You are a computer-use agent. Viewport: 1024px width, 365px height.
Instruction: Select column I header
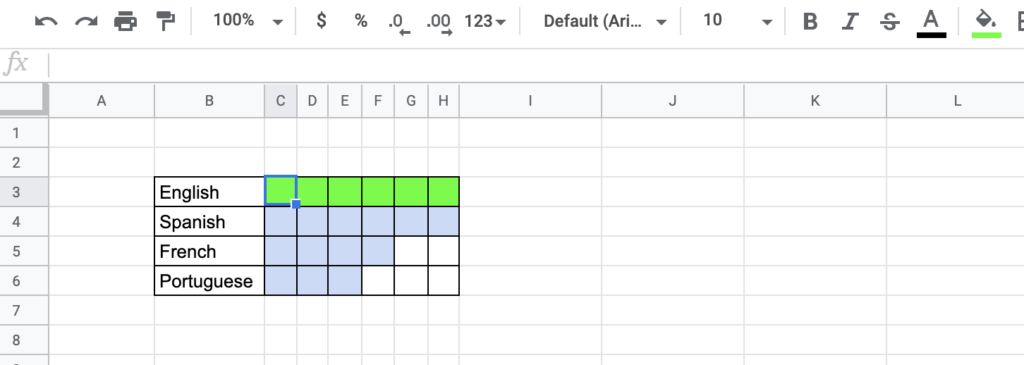pos(530,101)
